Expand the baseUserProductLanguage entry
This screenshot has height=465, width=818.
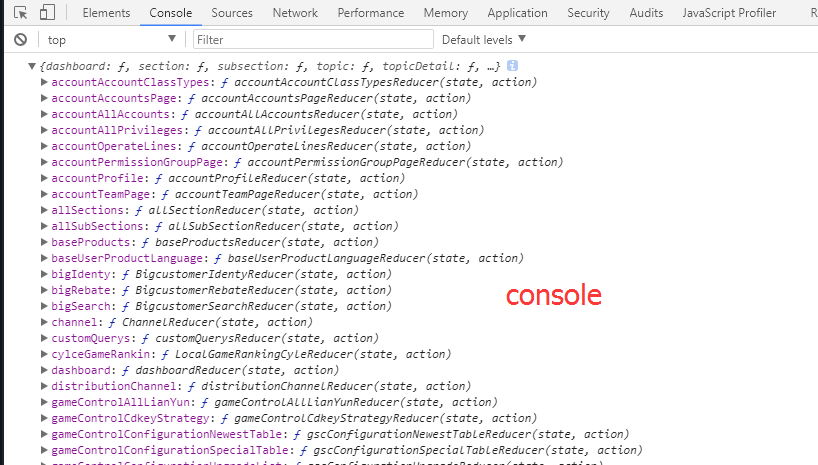(x=44, y=258)
